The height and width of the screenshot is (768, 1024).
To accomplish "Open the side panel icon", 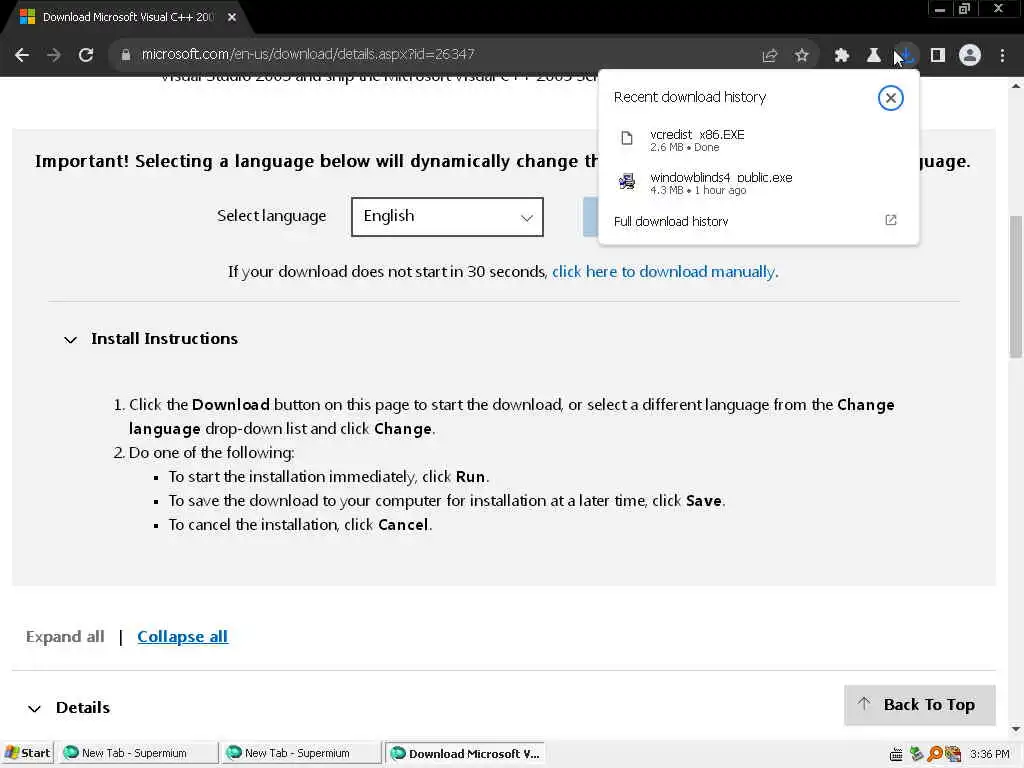I will tap(938, 56).
